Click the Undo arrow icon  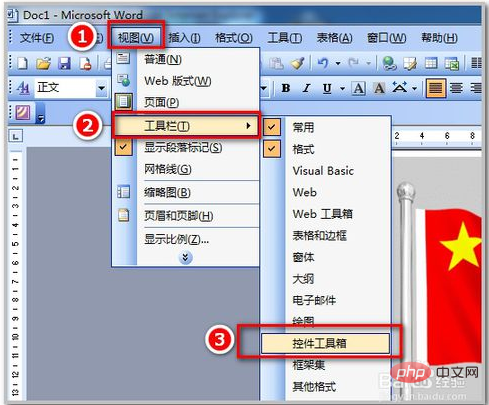pyautogui.click(x=322, y=63)
